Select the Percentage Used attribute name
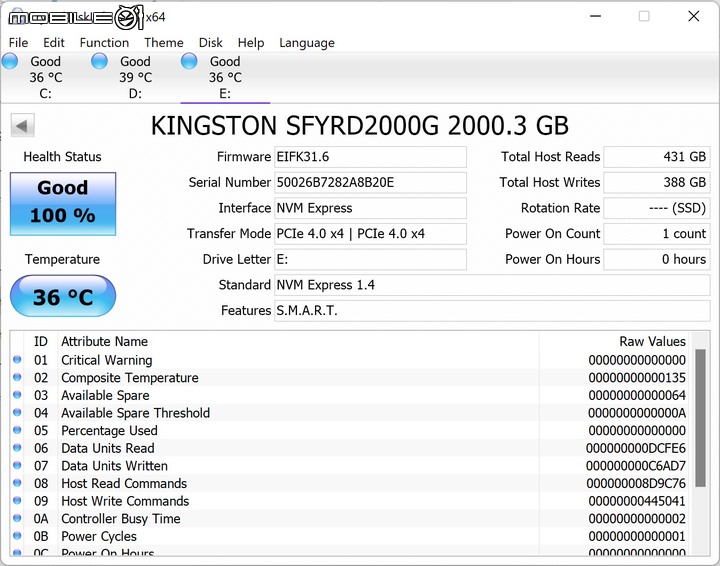 point(109,431)
